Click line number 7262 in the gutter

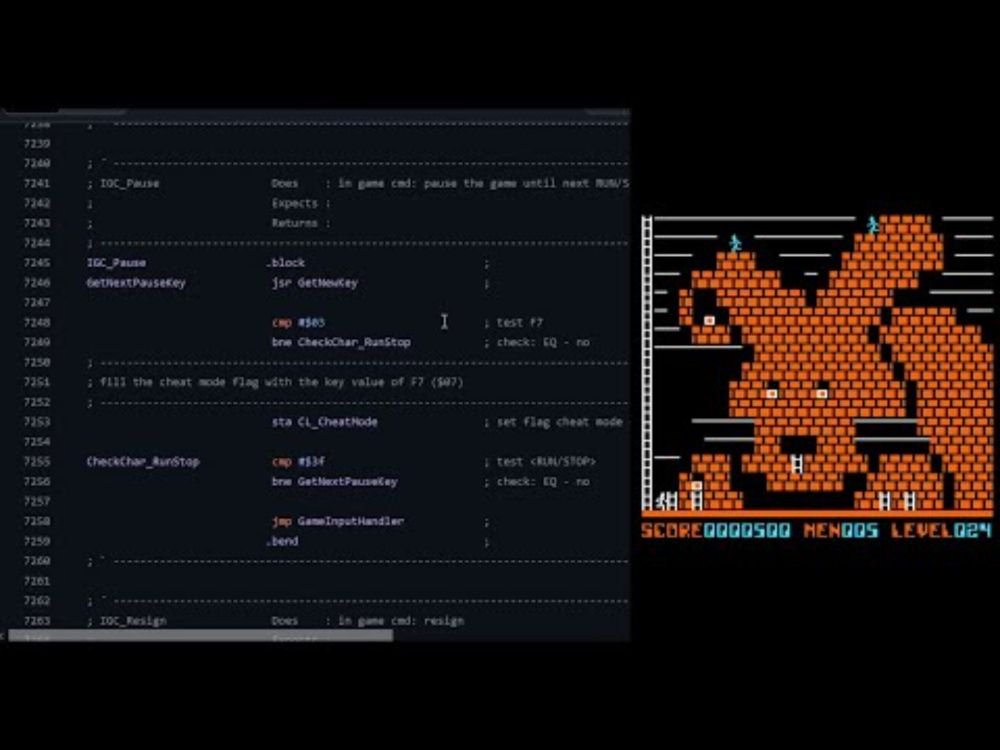click(37, 601)
